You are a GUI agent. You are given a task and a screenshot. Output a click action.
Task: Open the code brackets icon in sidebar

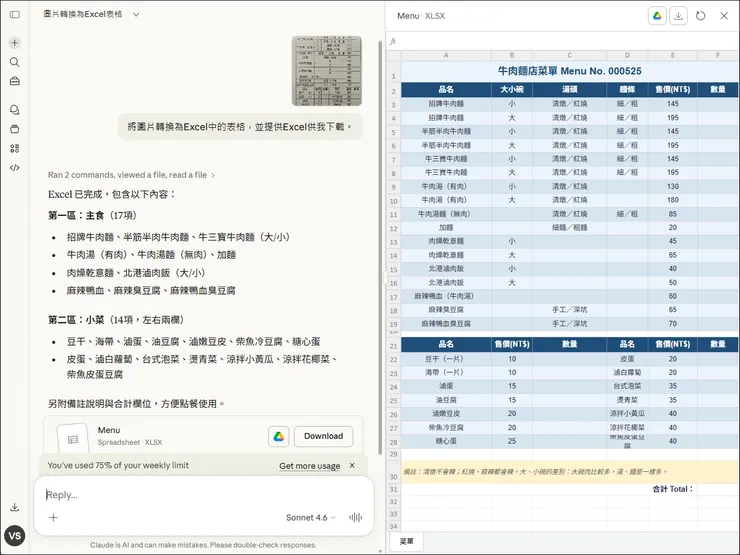[x=15, y=168]
